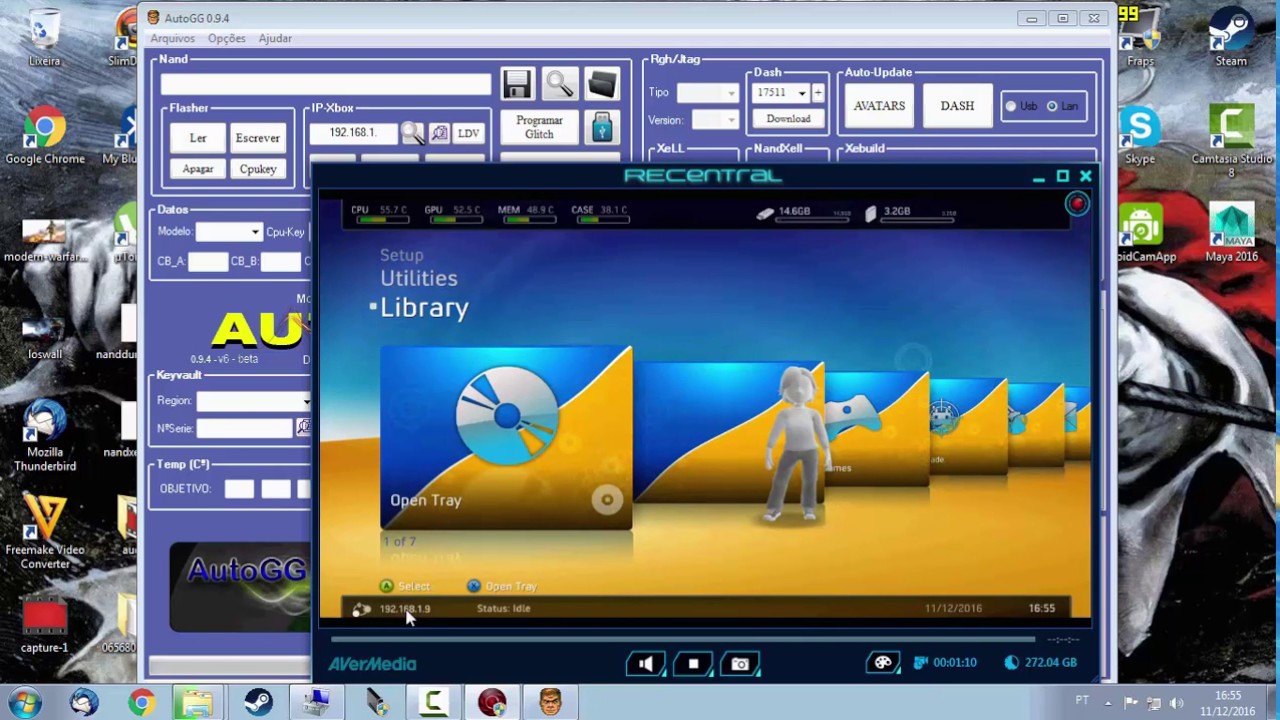Click the Ler button in Flasher

point(198,138)
